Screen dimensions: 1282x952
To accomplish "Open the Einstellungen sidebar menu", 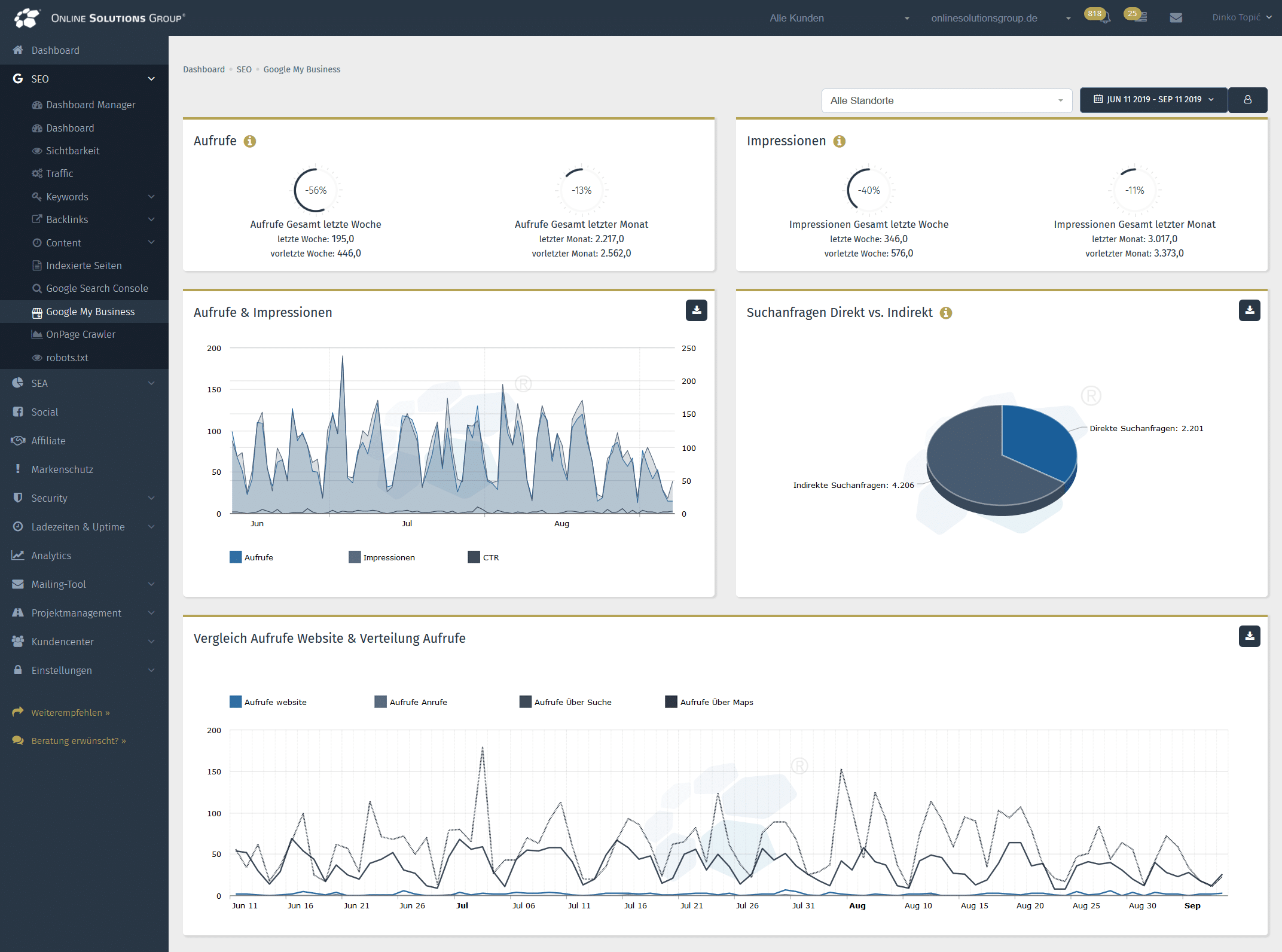I will click(x=84, y=670).
